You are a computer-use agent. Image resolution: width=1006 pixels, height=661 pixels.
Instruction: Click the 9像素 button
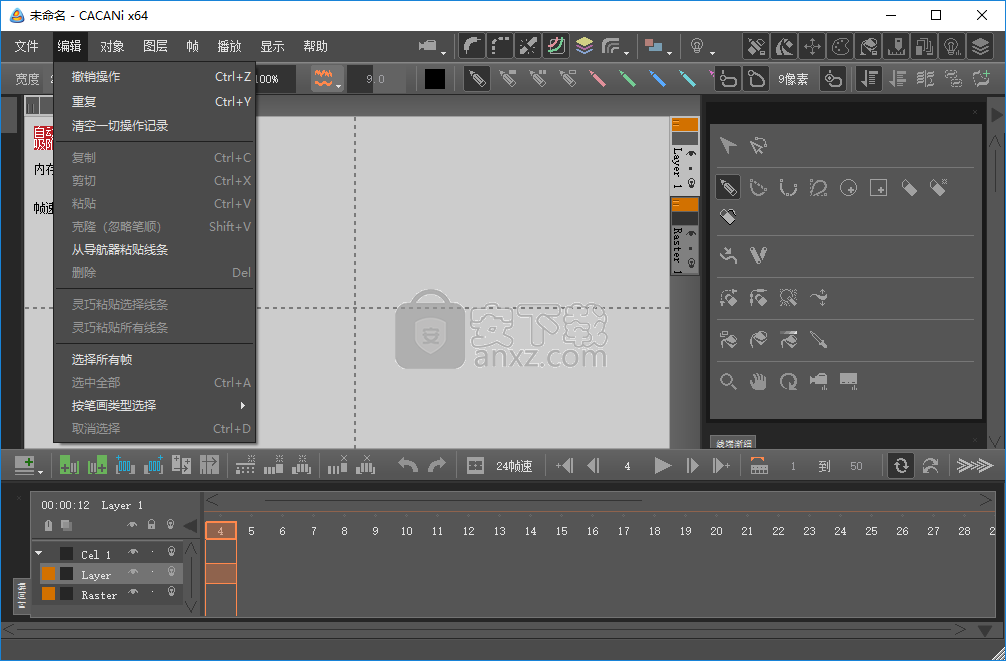pyautogui.click(x=793, y=80)
